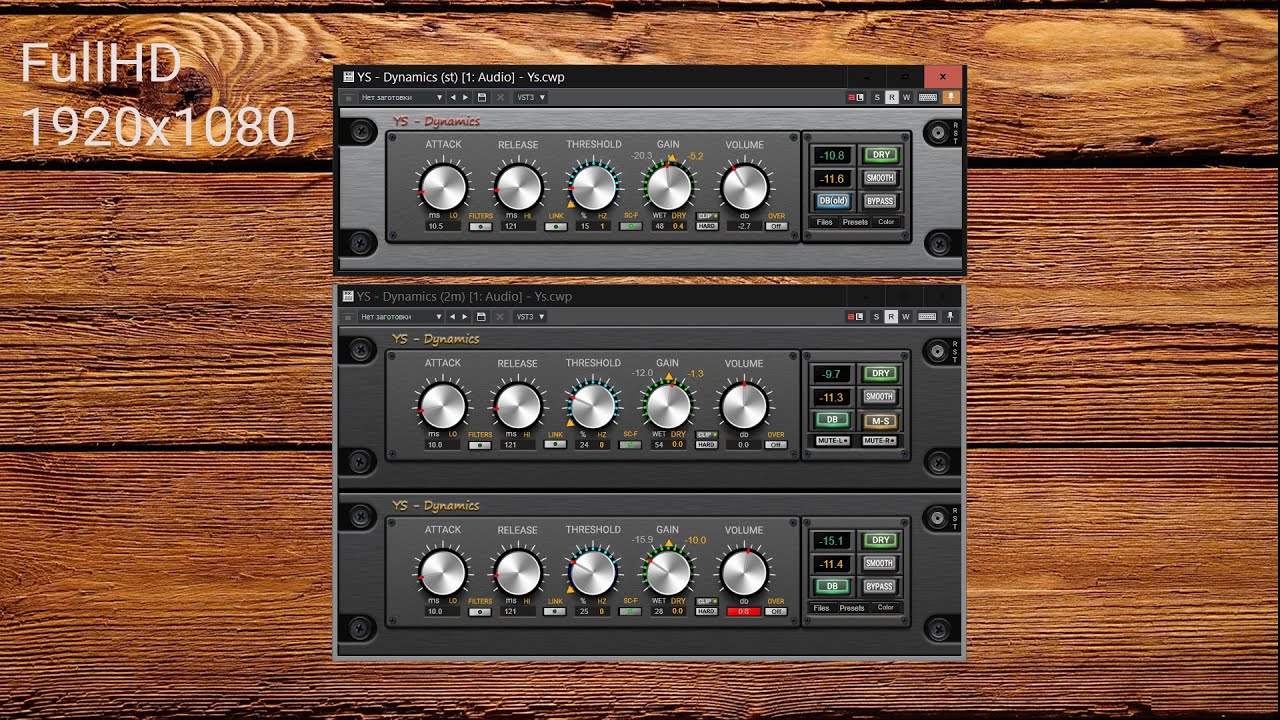The height and width of the screenshot is (720, 1280).
Task: Go to previous preset in (st) window
Action: (453, 97)
